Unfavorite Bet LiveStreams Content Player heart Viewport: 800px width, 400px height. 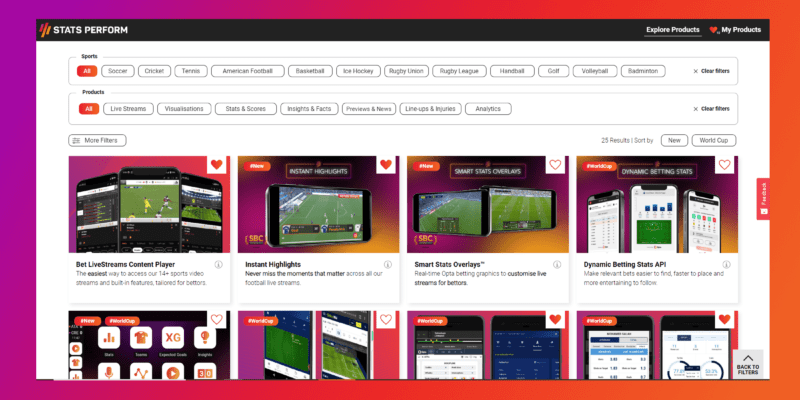pyautogui.click(x=217, y=164)
